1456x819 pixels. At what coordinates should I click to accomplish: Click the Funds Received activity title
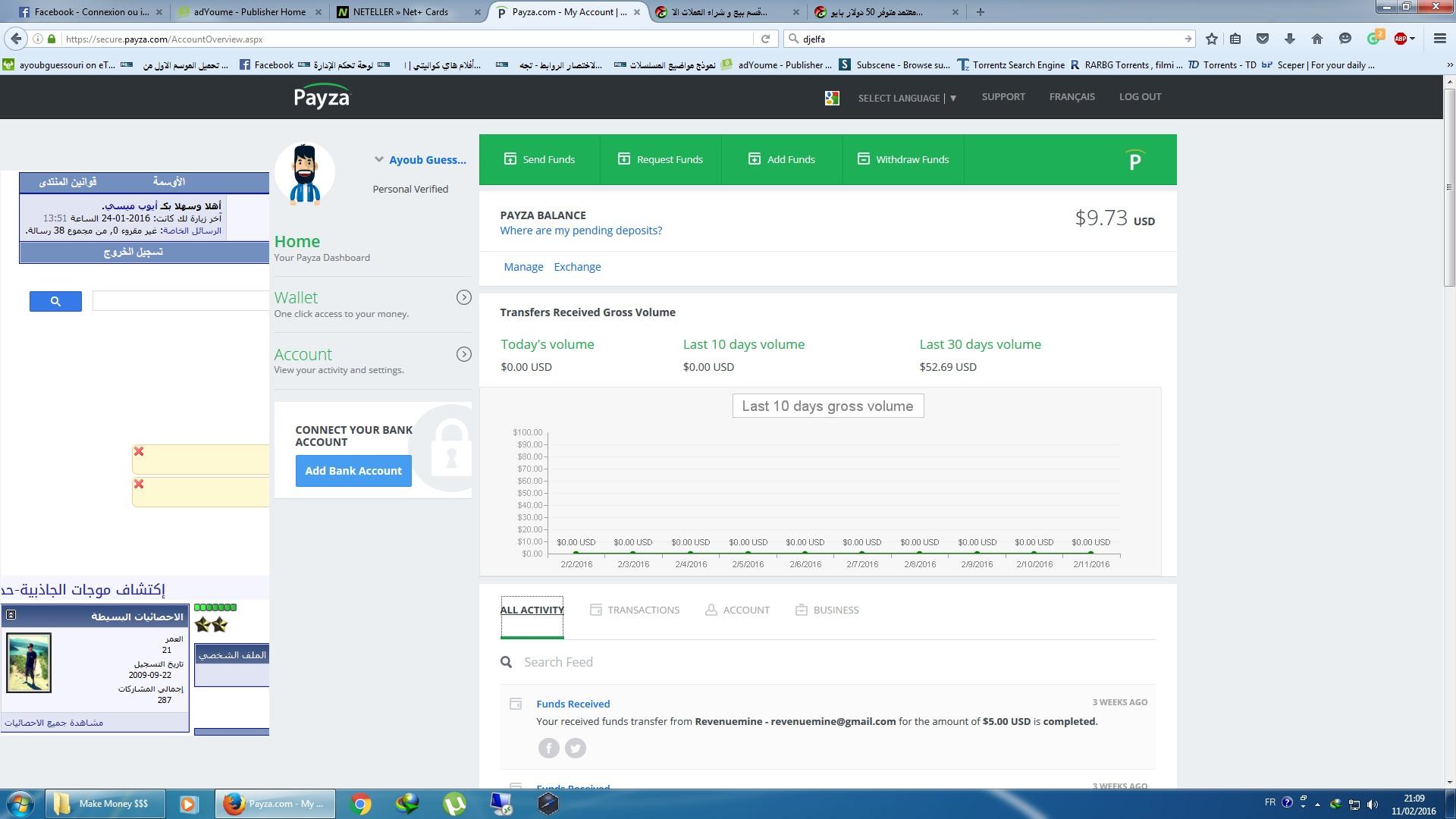tap(573, 704)
